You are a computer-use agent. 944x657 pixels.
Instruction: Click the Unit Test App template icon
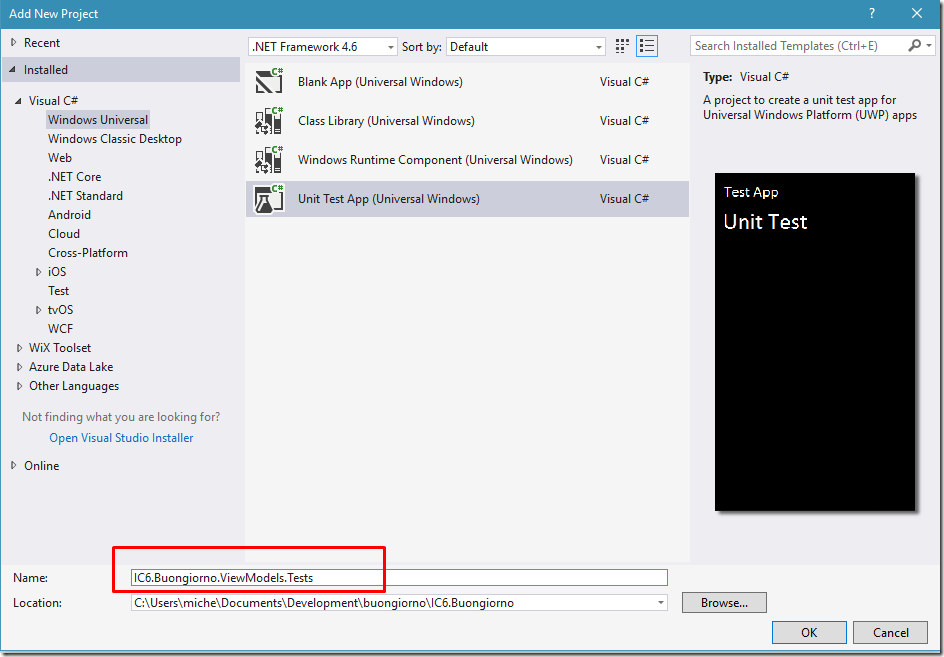269,199
